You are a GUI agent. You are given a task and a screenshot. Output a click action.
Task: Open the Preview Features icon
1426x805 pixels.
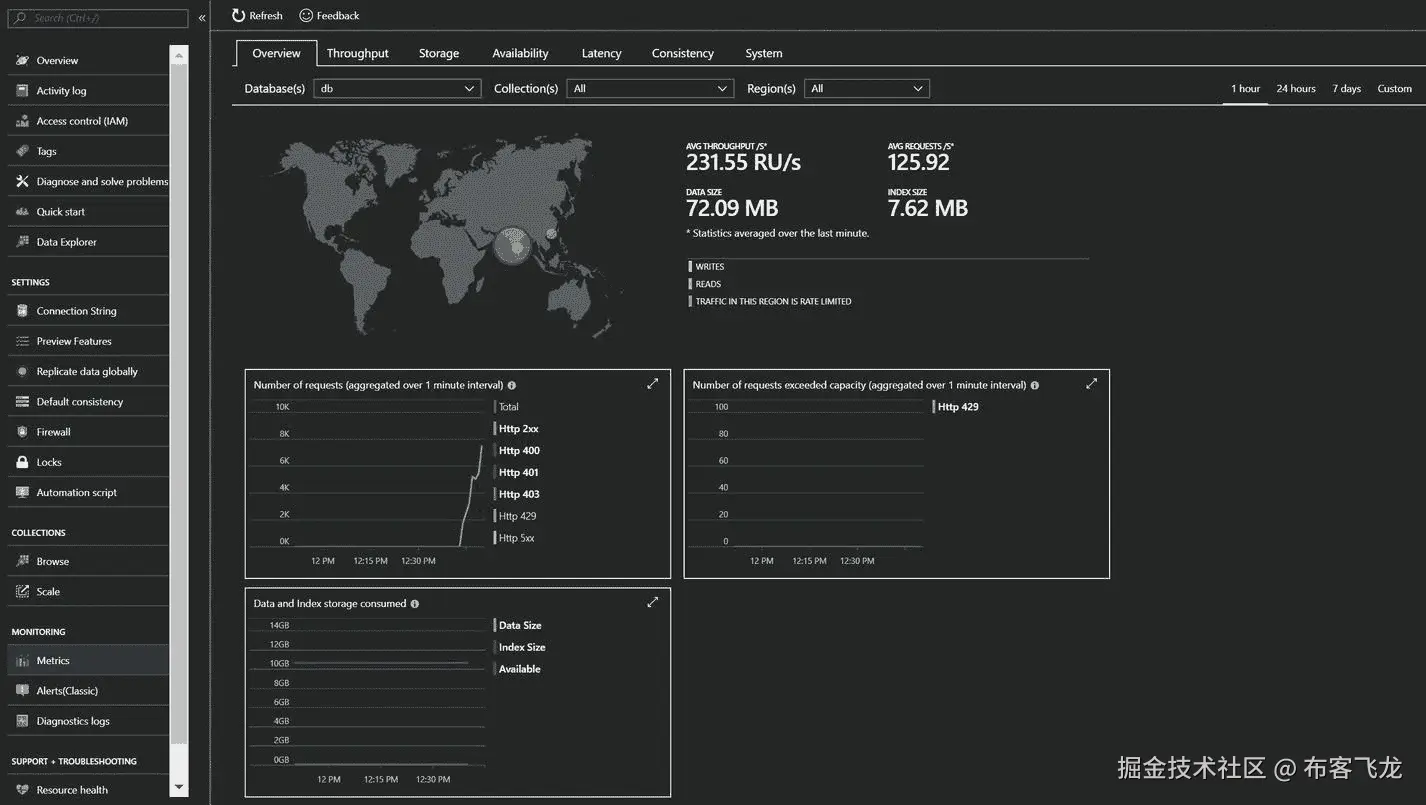click(x=22, y=341)
